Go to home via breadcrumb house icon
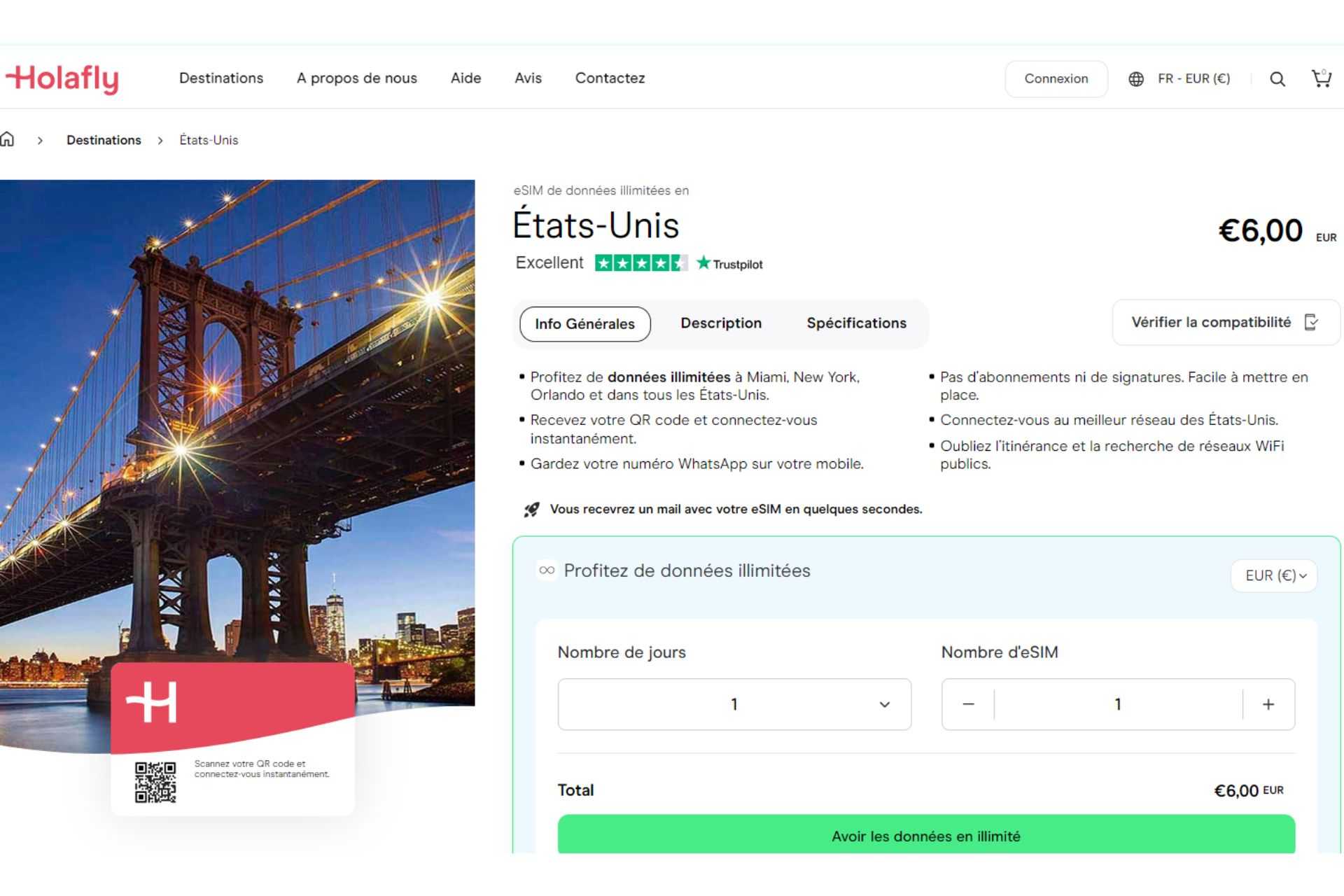This screenshot has height=896, width=1344. [8, 139]
